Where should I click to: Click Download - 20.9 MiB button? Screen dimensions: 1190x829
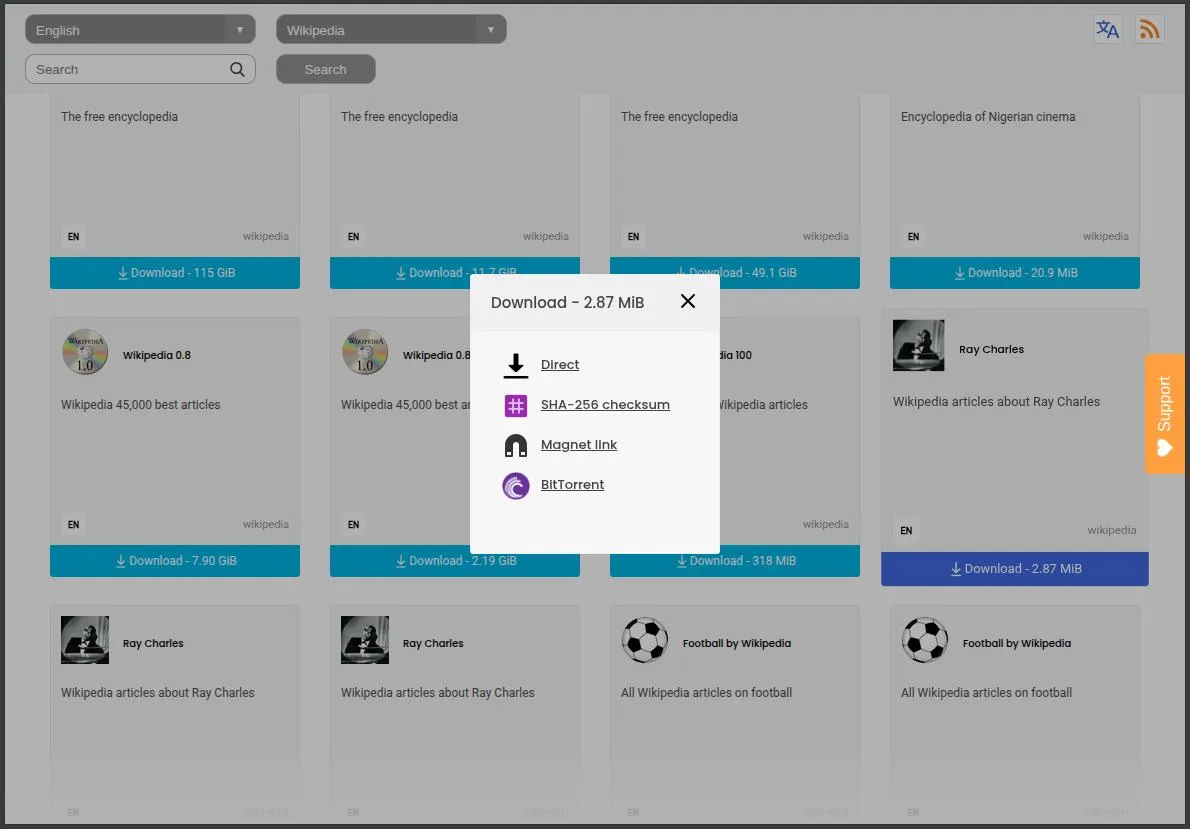pos(1015,273)
